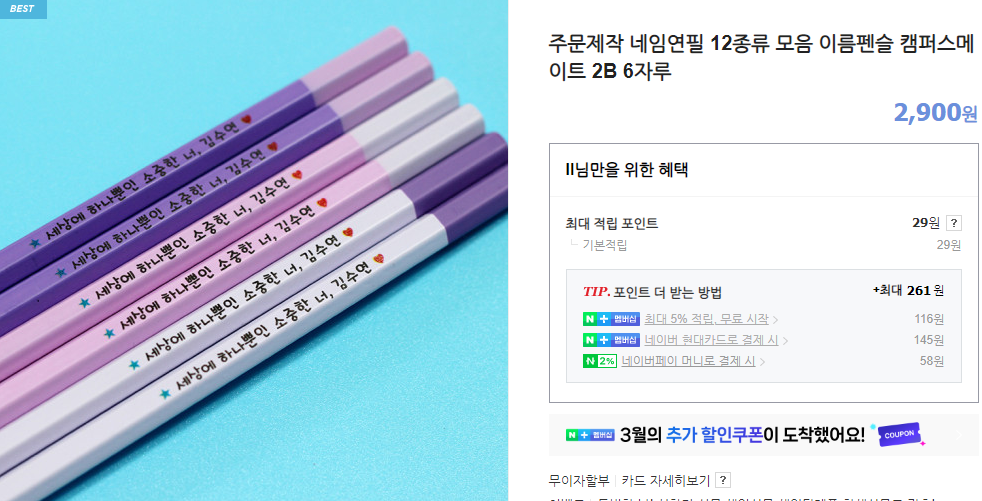The image size is (982, 501).
Task: Click the N+ 멤버십 badge beside 최대 5% 적립
Action: pos(611,319)
